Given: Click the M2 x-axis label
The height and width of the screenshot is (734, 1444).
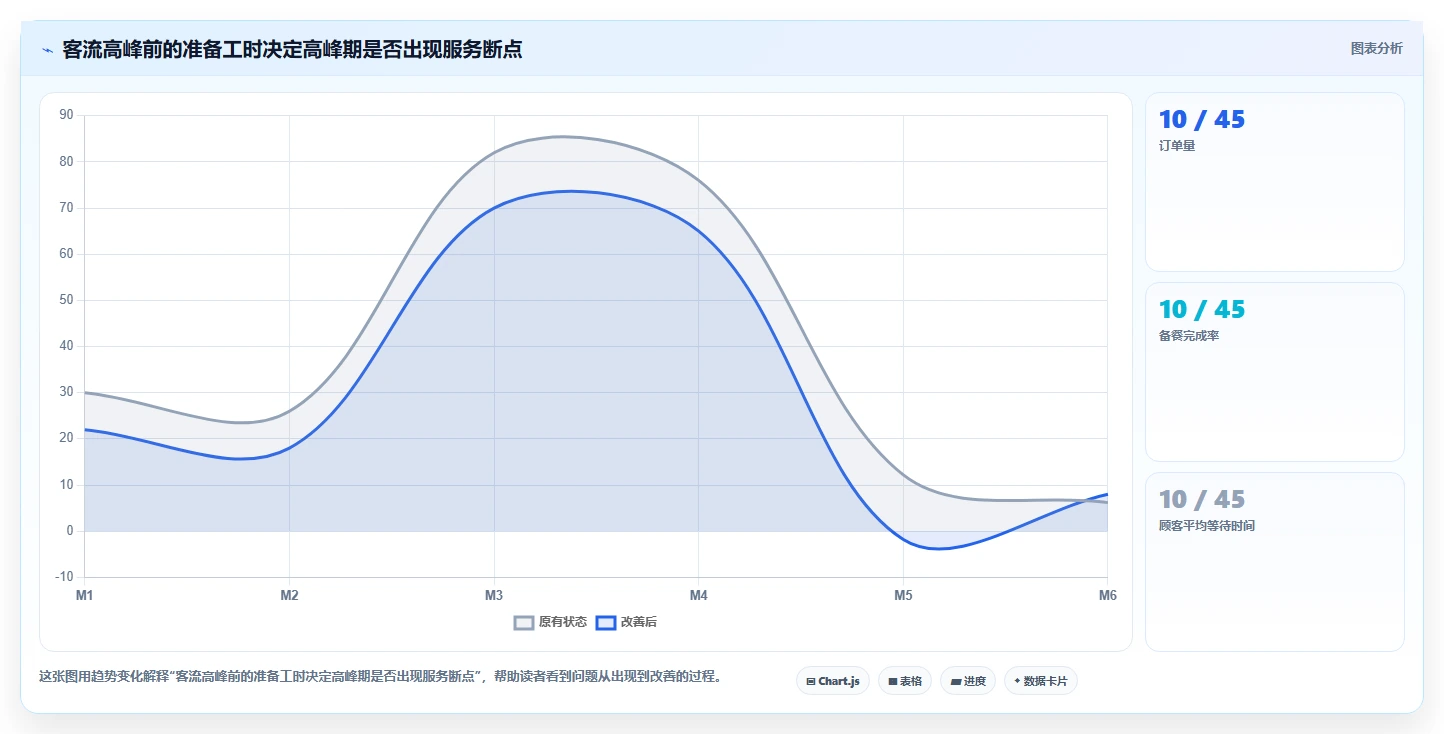Looking at the screenshot, I should 289,596.
